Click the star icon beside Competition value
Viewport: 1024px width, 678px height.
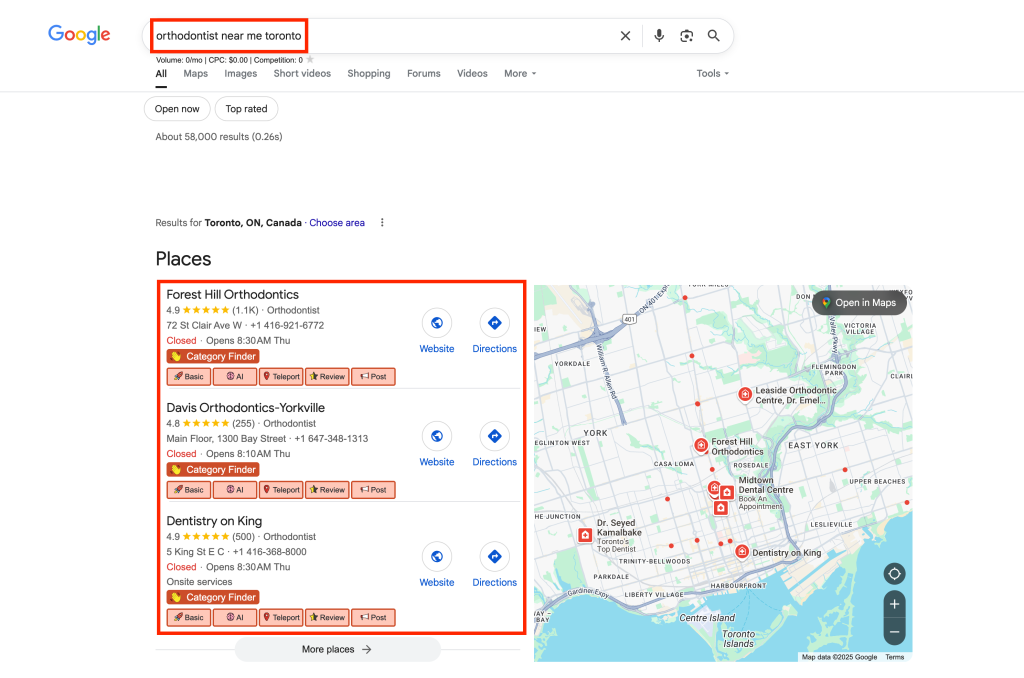coord(310,59)
